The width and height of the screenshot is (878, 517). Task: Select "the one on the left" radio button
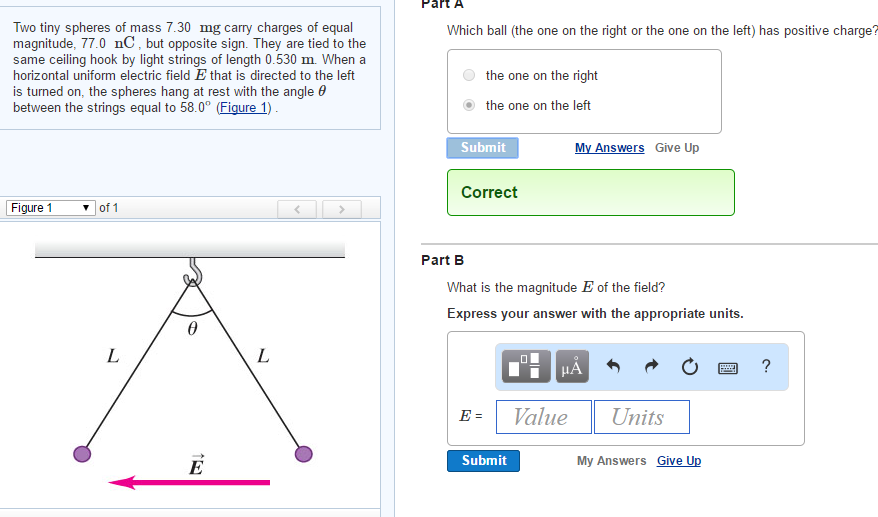(469, 105)
